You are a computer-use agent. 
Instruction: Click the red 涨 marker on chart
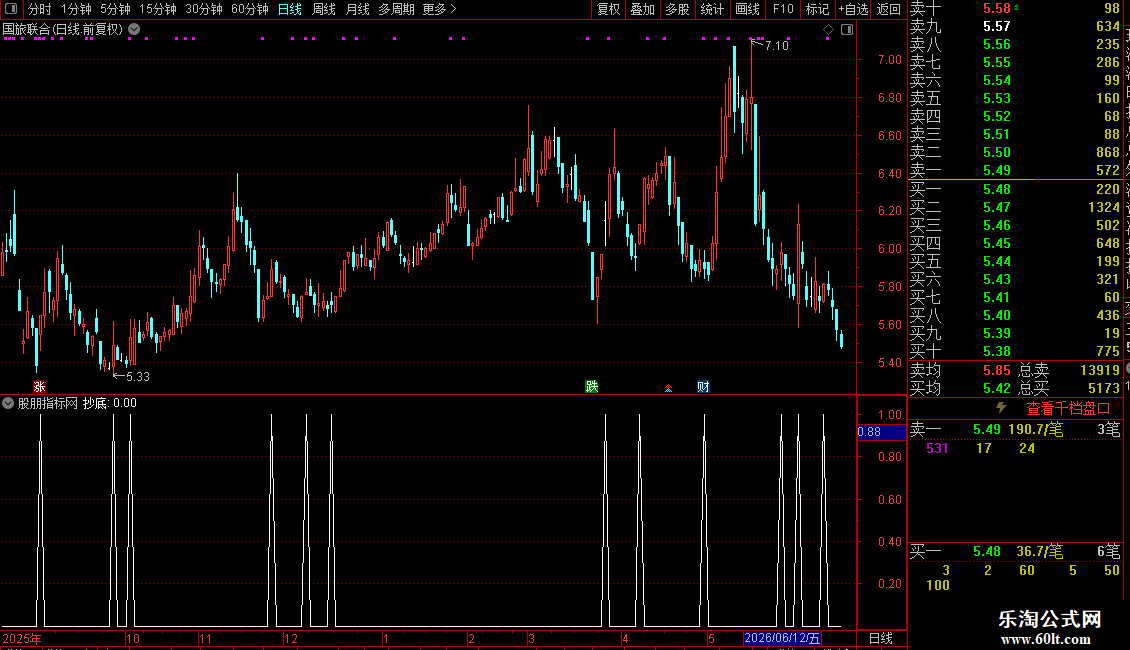coord(39,386)
